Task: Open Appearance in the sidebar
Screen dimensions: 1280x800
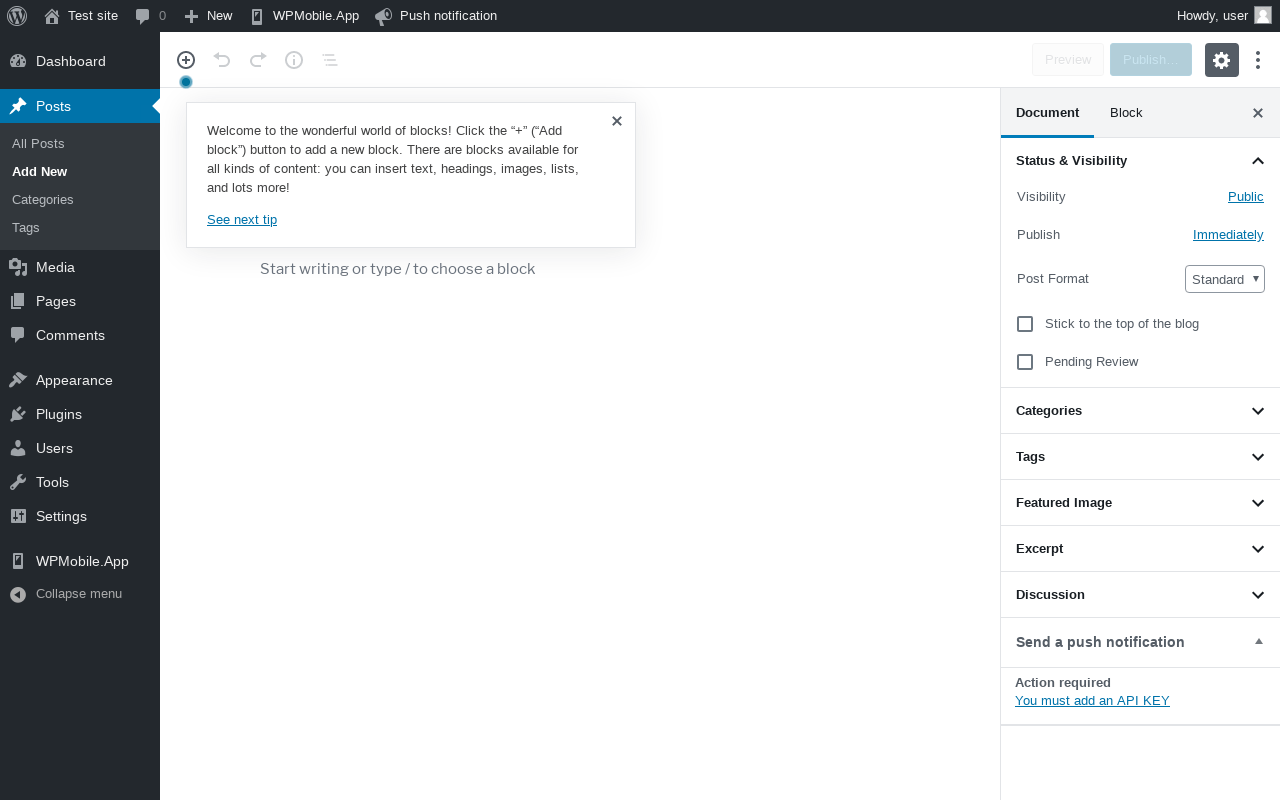Action: (80, 380)
